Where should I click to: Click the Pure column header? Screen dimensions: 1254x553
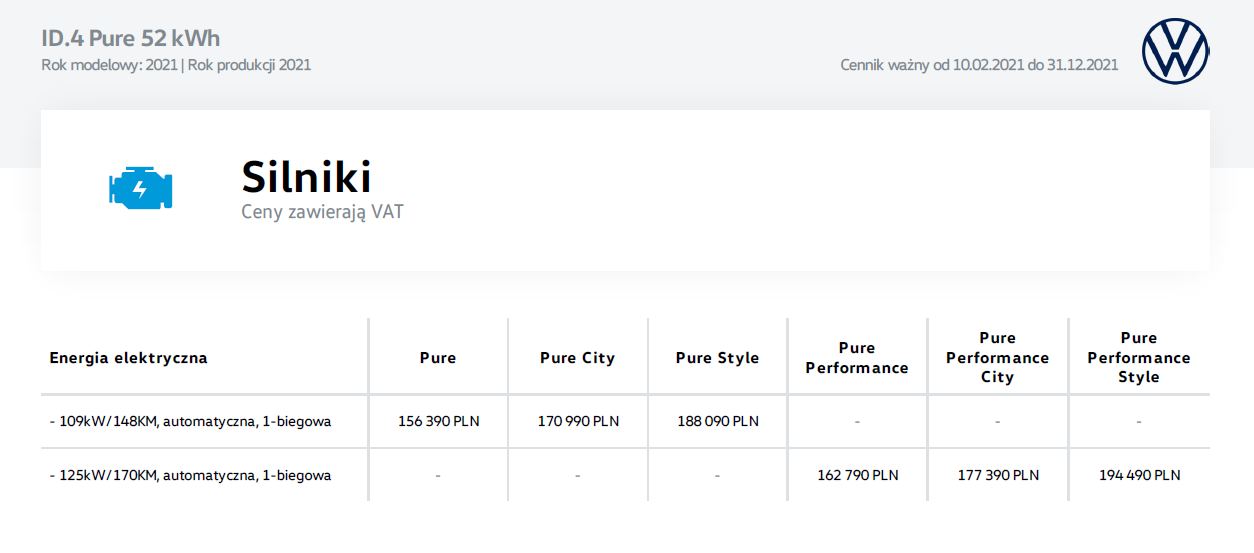click(438, 358)
